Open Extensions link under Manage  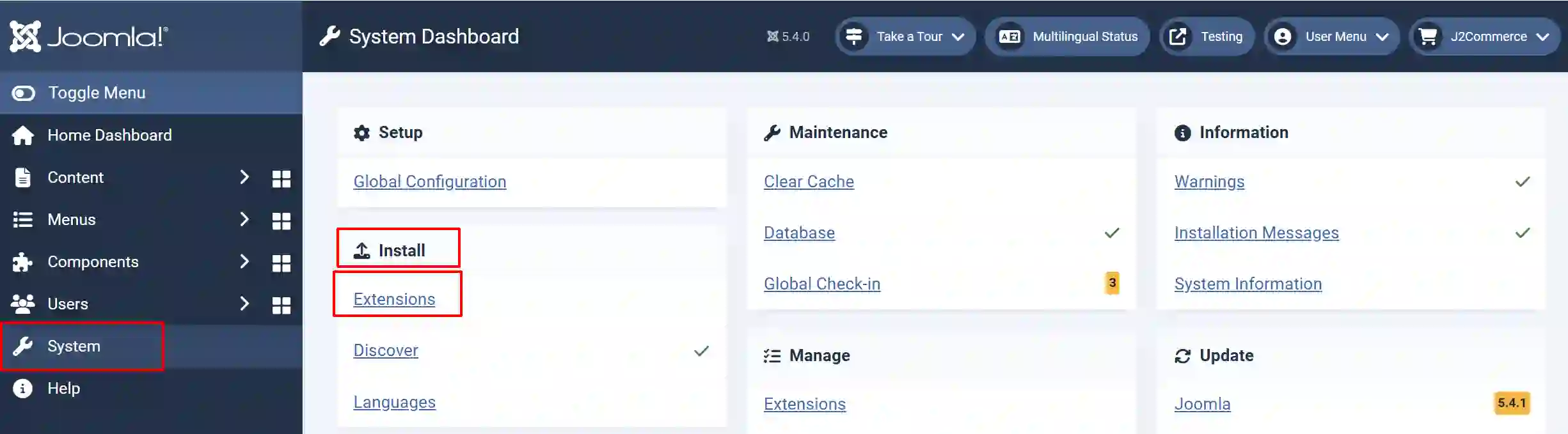pos(805,404)
